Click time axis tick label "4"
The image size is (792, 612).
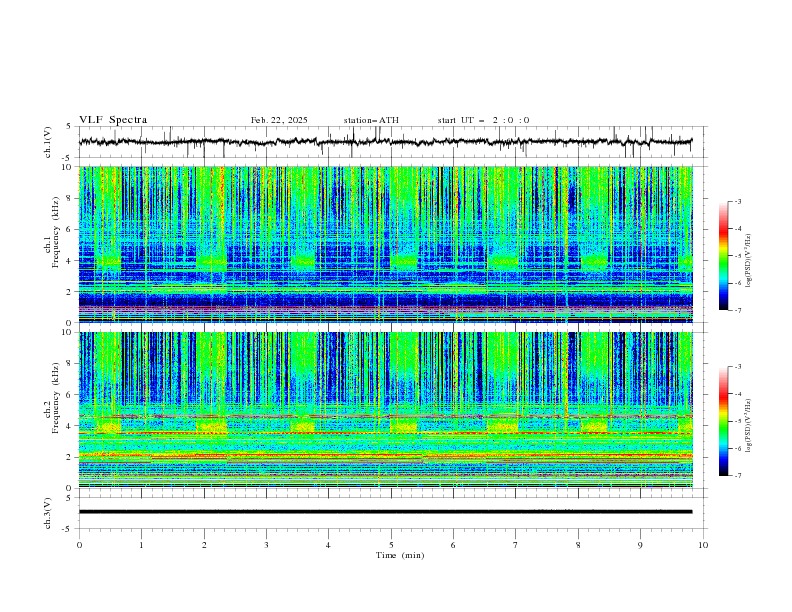[x=328, y=545]
